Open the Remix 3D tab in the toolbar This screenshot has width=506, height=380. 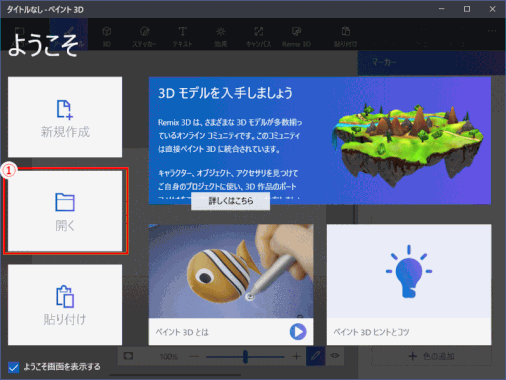(x=296, y=36)
